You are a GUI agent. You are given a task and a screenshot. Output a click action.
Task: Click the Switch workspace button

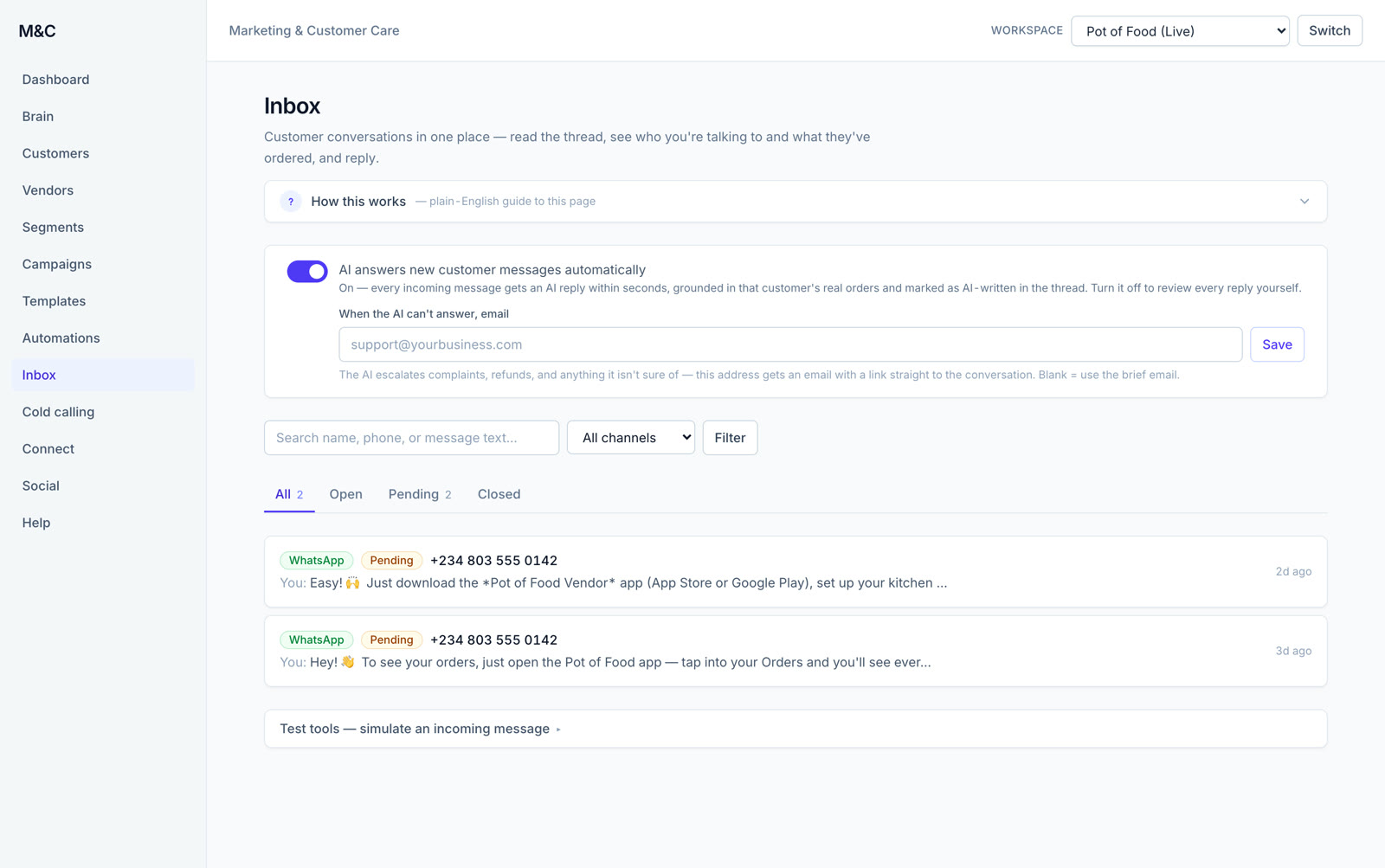click(x=1330, y=31)
